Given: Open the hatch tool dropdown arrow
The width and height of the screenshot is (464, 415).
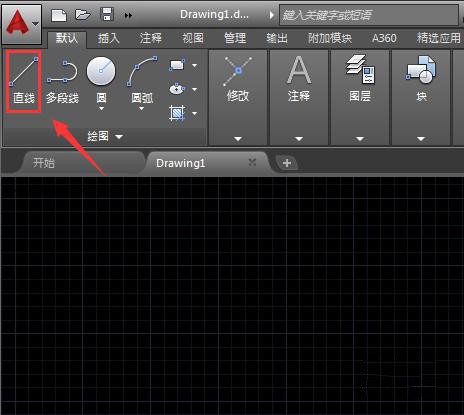Looking at the screenshot, I should pos(195,113).
